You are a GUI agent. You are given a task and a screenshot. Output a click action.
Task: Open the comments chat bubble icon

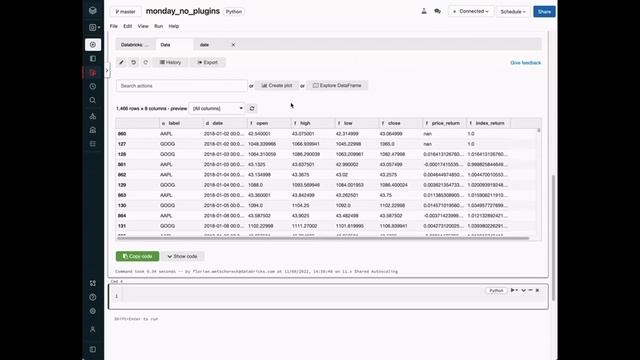tap(438, 11)
